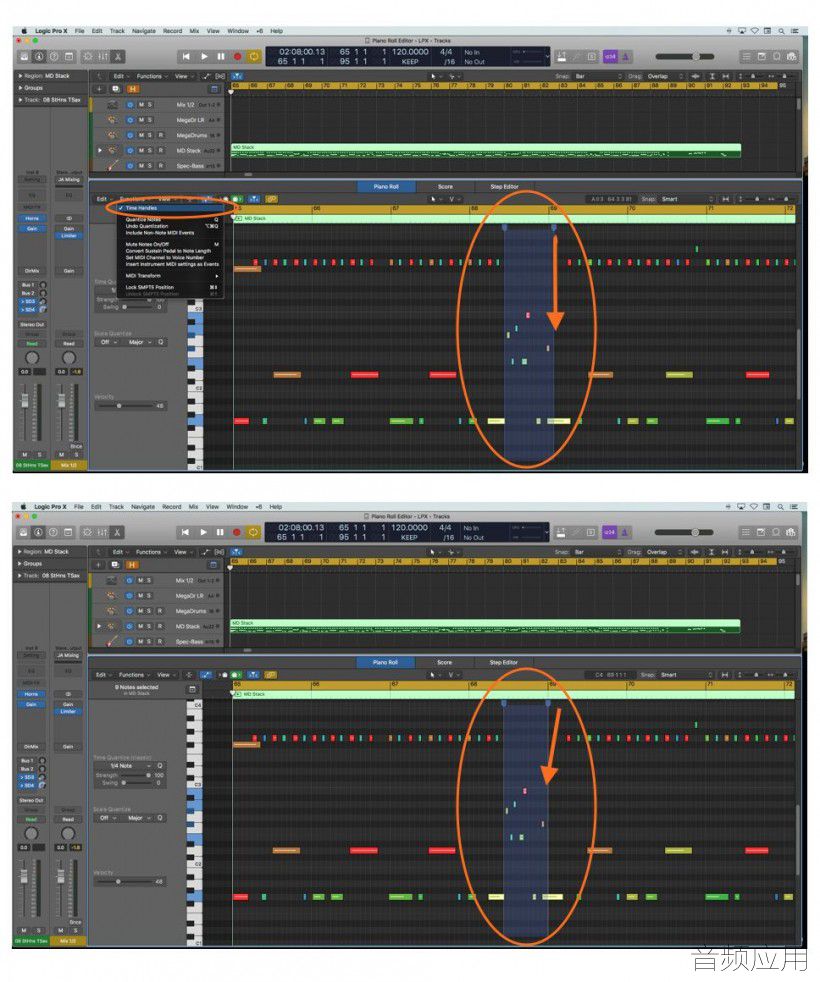820x982 pixels.
Task: Open Spotlight search in the top screenshot's menu bar
Action: (781, 31)
